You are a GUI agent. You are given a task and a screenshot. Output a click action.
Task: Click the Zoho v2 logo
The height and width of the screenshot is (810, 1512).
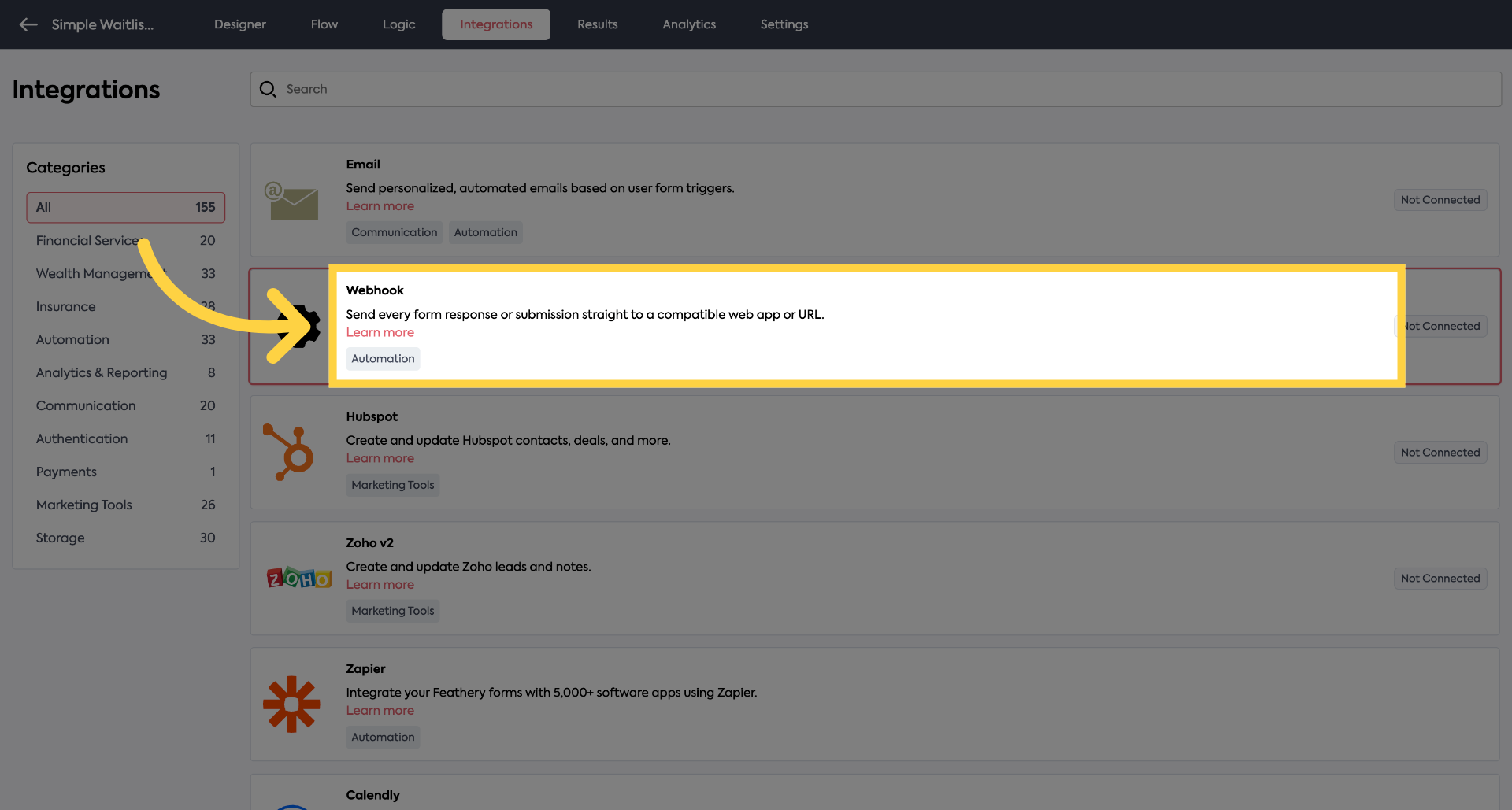pos(298,577)
